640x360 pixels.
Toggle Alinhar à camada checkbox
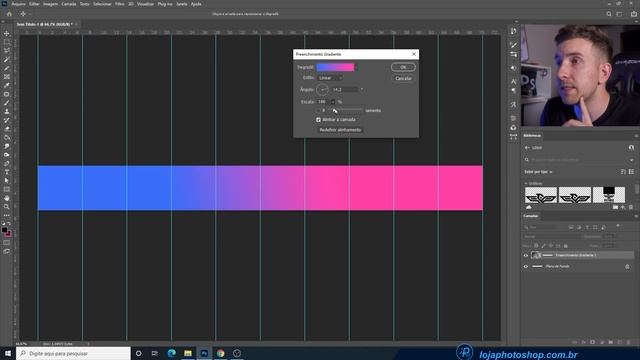coord(318,120)
